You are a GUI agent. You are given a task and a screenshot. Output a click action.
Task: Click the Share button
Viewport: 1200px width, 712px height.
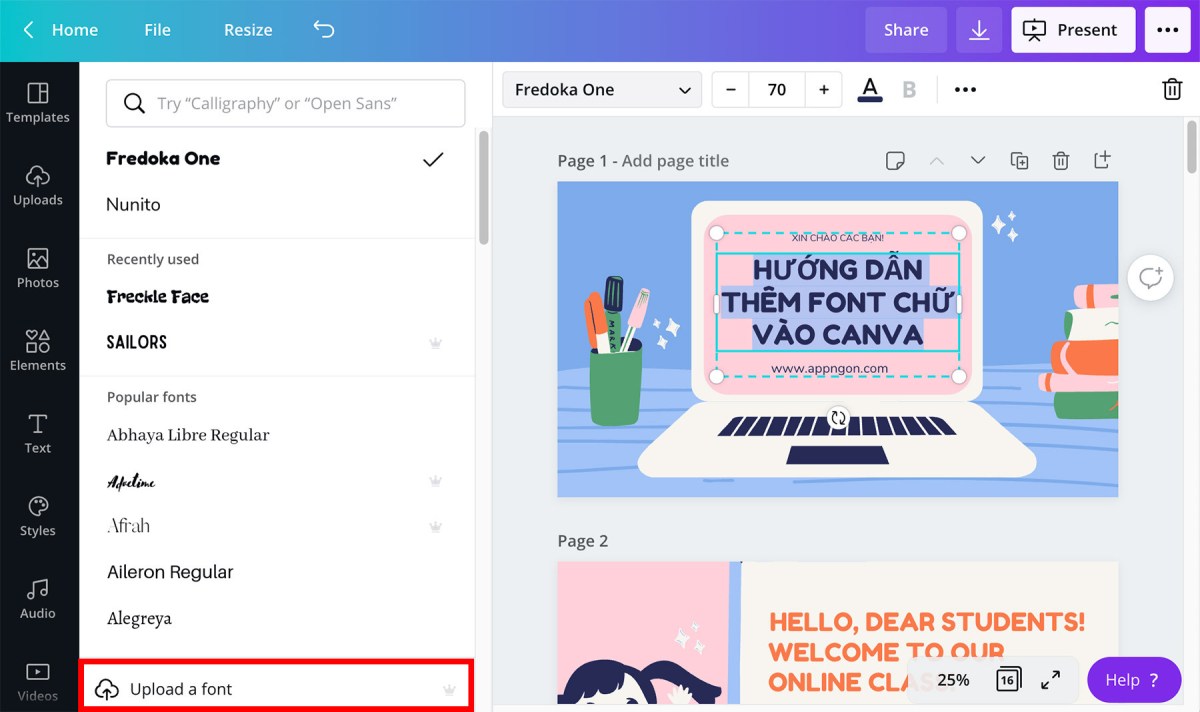906,30
